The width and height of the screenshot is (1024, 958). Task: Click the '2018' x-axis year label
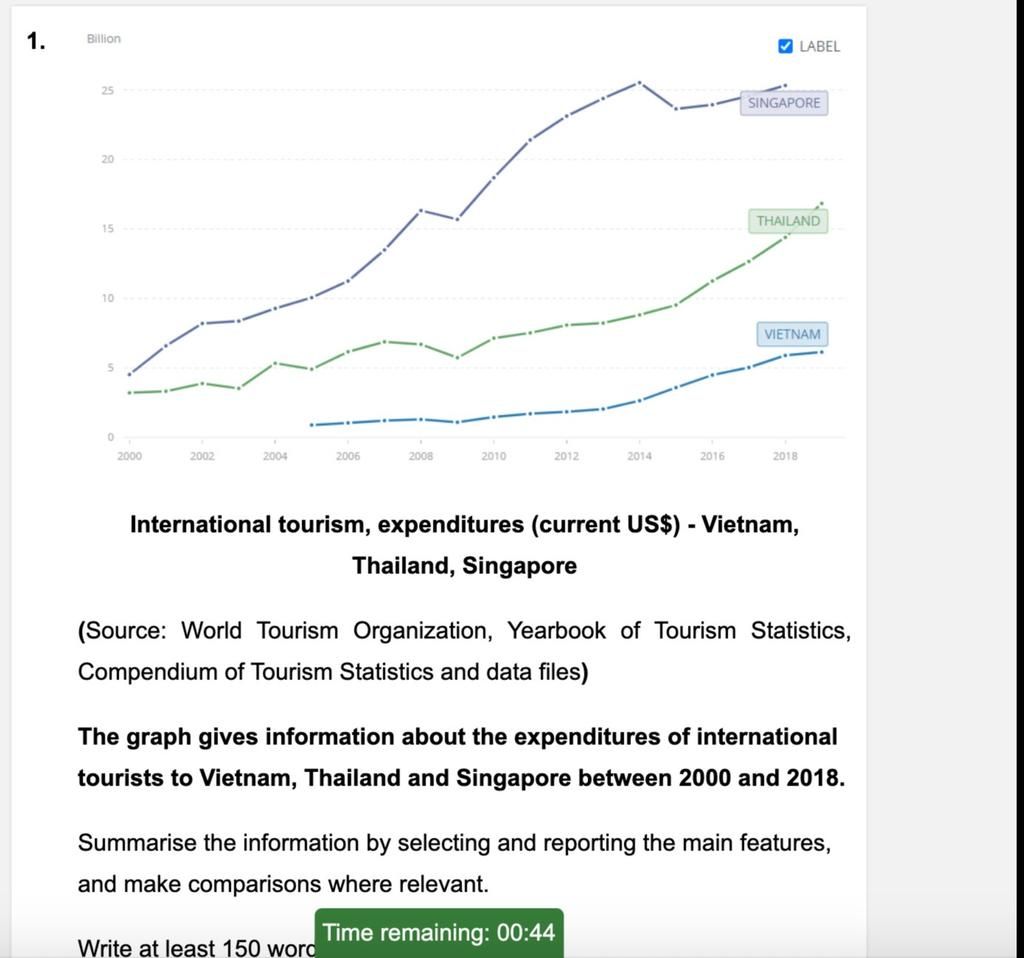tap(785, 456)
